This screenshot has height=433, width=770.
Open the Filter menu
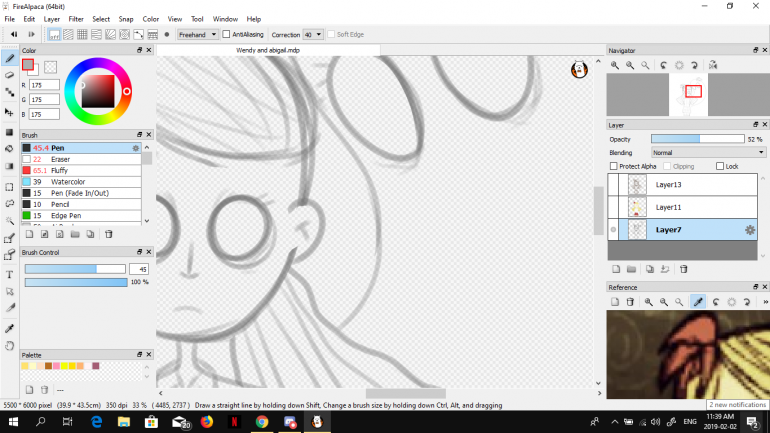click(x=76, y=19)
